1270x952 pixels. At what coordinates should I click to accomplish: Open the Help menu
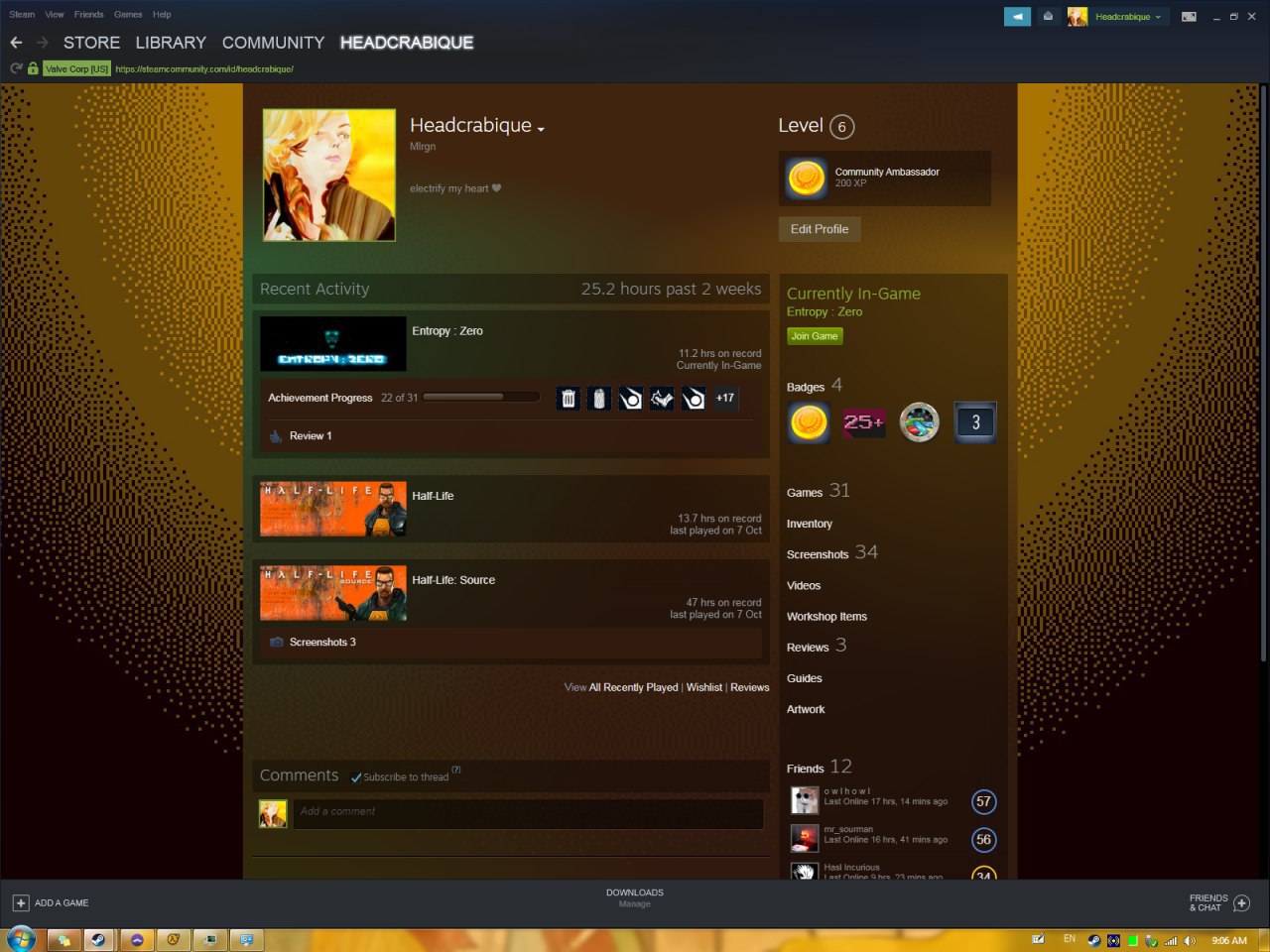coord(162,15)
